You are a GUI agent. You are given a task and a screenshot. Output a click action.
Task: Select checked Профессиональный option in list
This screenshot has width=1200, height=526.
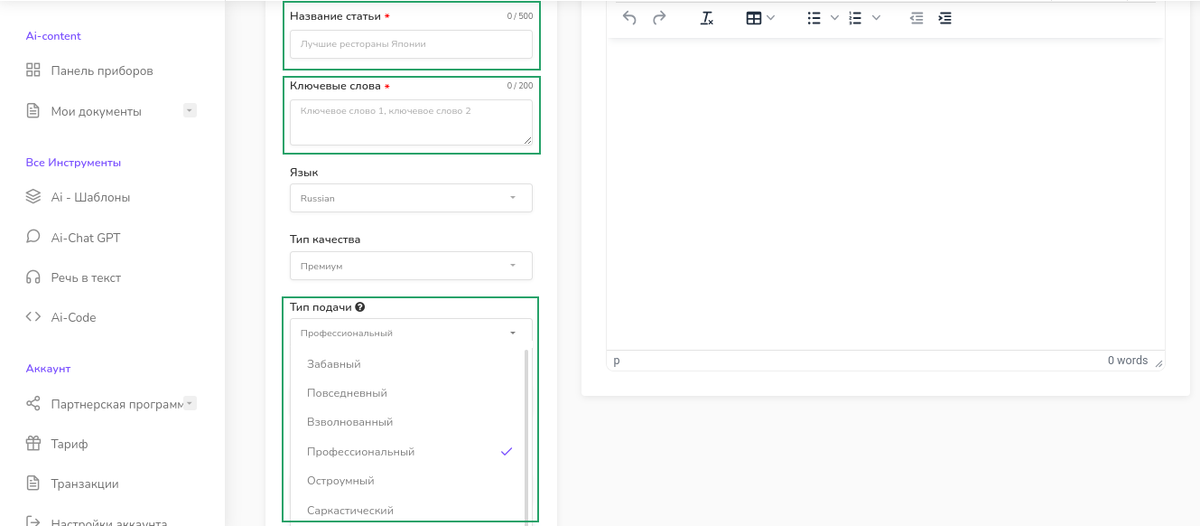[408, 452]
